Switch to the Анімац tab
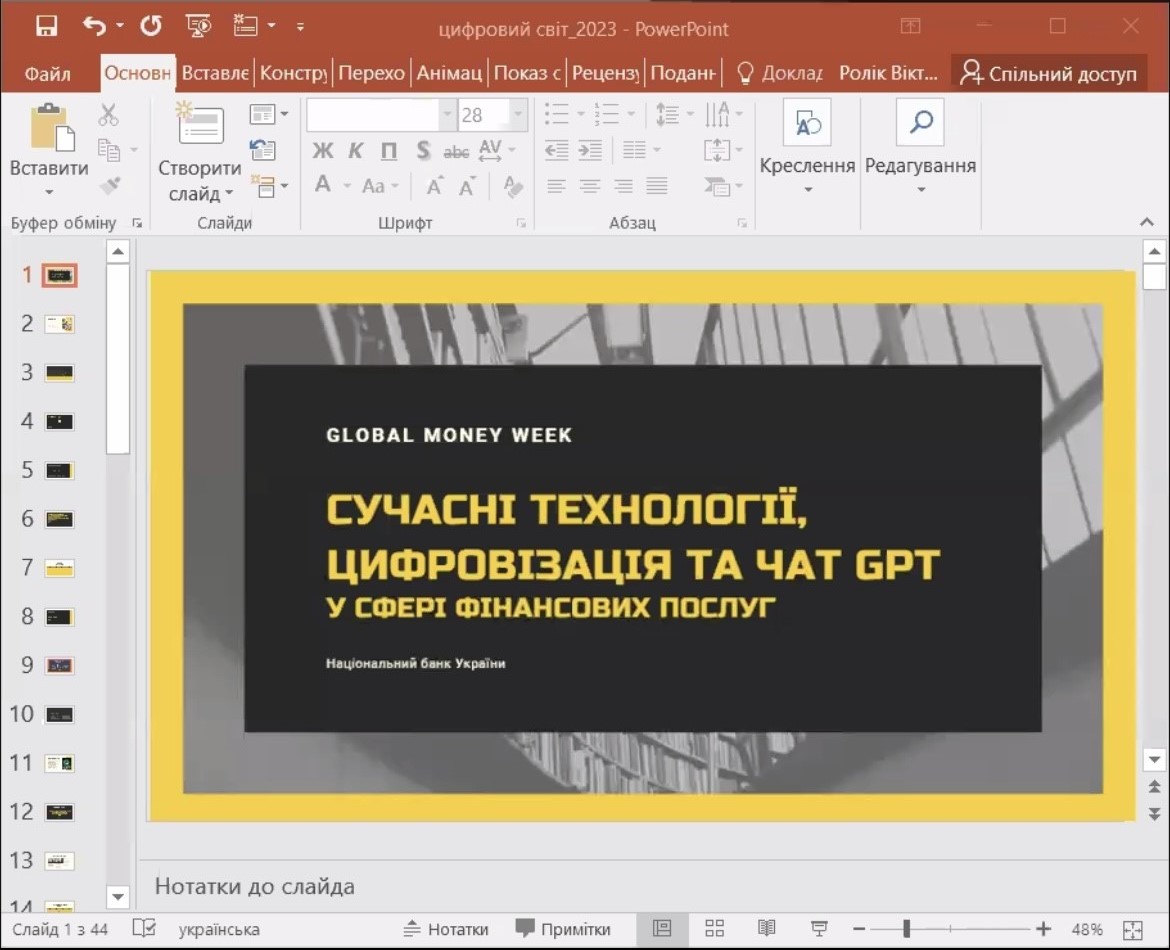Viewport: 1170px width, 950px height. 449,74
